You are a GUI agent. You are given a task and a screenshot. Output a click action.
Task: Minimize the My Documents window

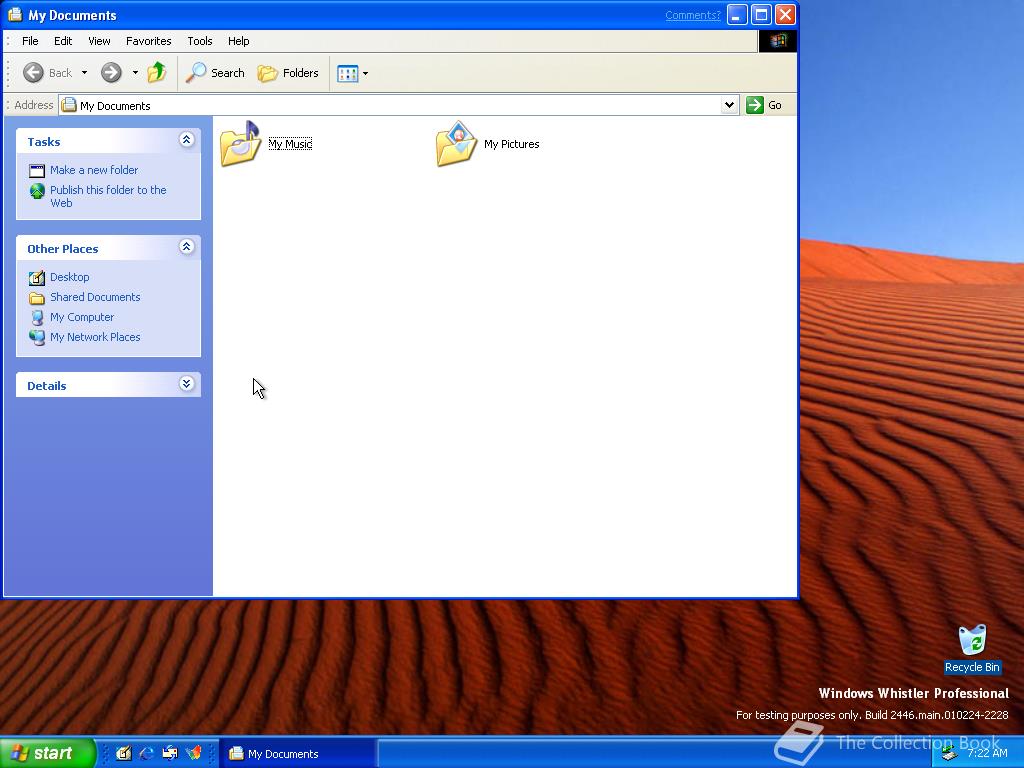click(737, 14)
